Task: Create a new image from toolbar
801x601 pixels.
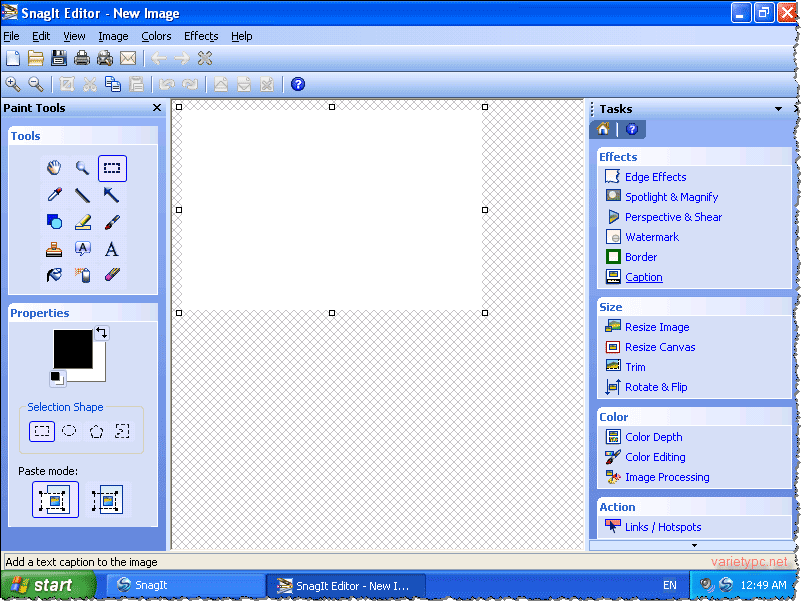Action: tap(13, 58)
